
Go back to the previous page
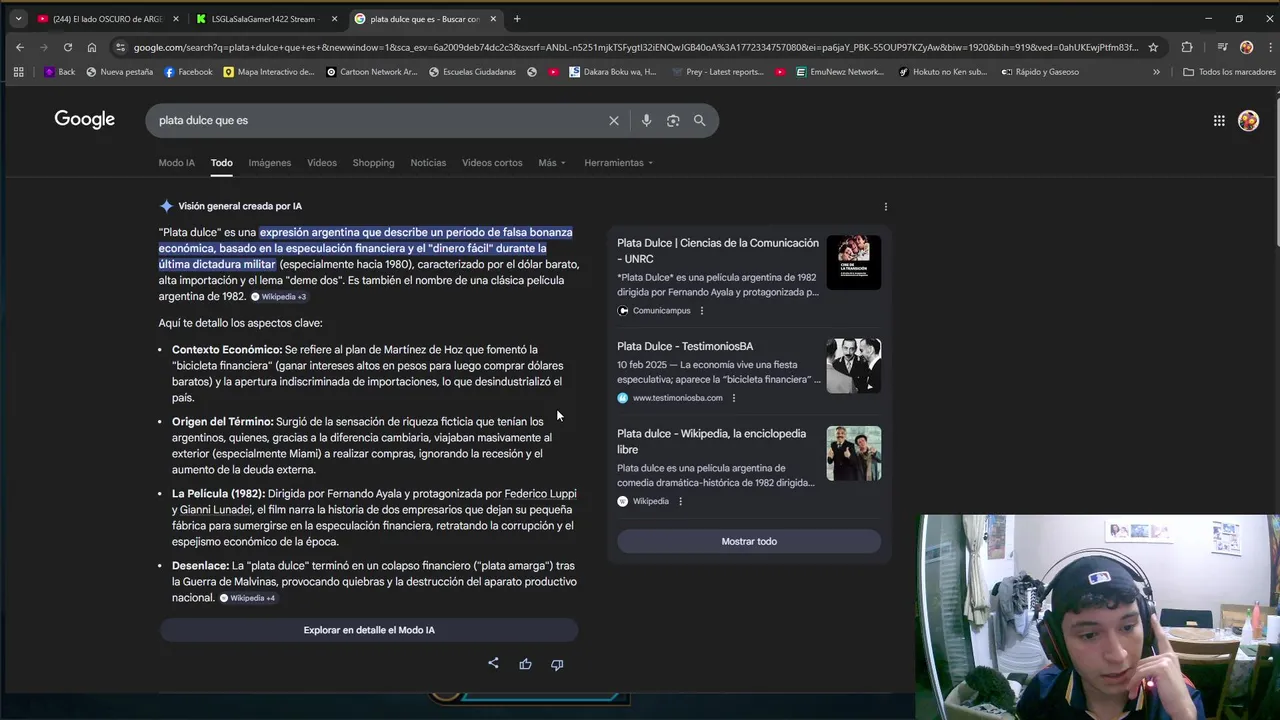(20, 47)
